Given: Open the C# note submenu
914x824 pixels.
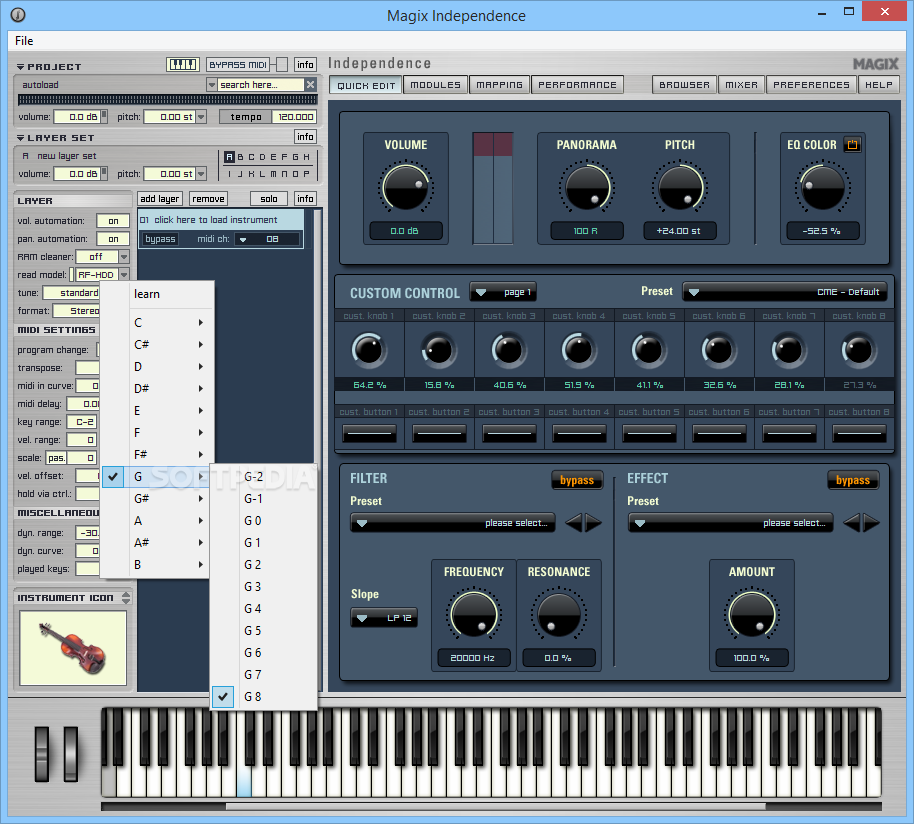Looking at the screenshot, I should 154,344.
